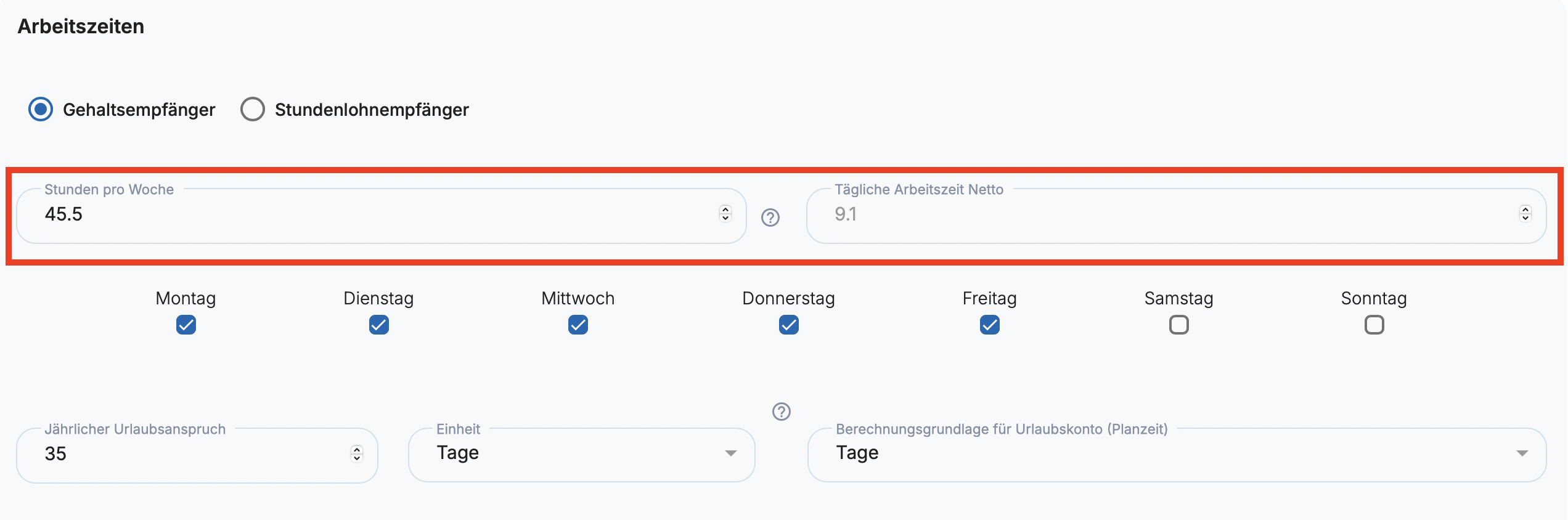Click help icon beside Stunden pro Woche
Viewport: 1568px width, 520px height.
point(770,217)
